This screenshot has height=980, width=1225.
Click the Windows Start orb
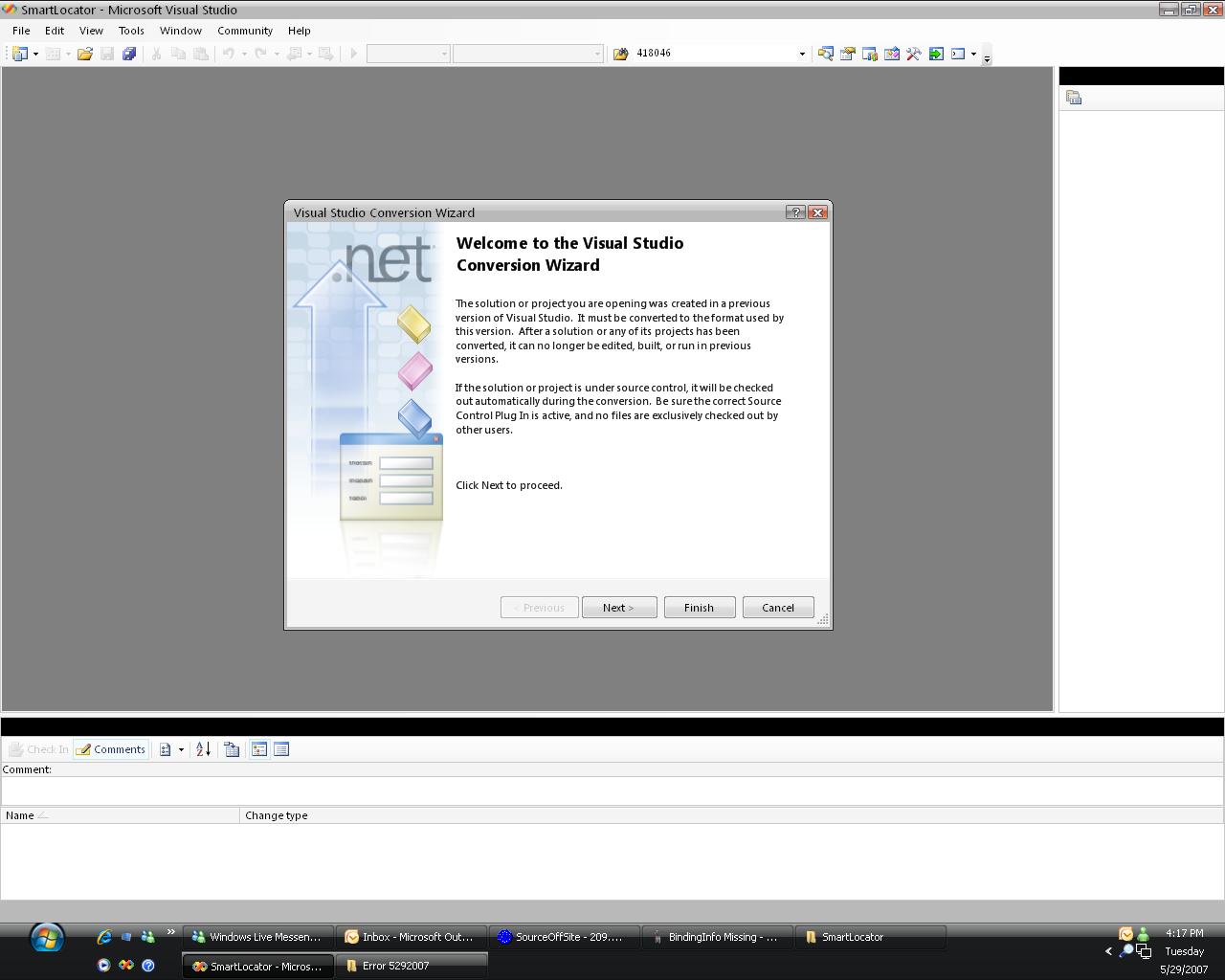click(x=46, y=938)
